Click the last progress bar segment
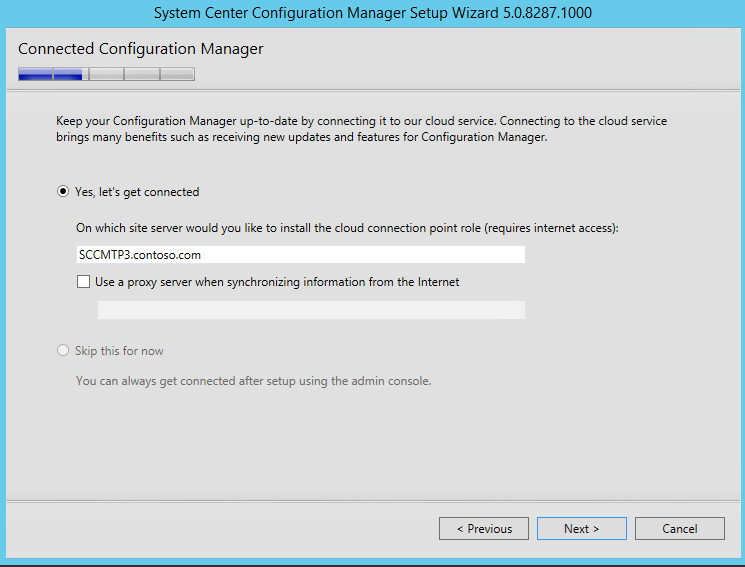745x567 pixels. [177, 74]
